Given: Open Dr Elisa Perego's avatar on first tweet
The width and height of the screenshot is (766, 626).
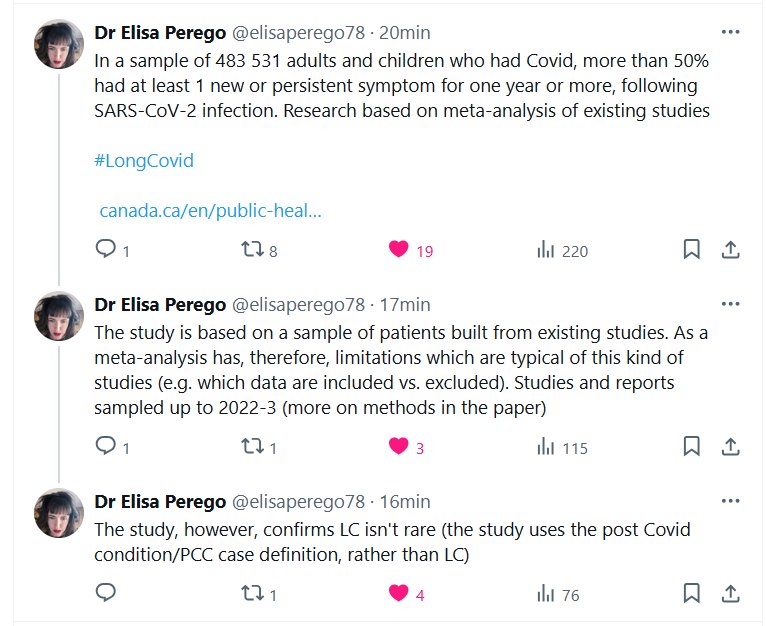Looking at the screenshot, I should pyautogui.click(x=59, y=45).
